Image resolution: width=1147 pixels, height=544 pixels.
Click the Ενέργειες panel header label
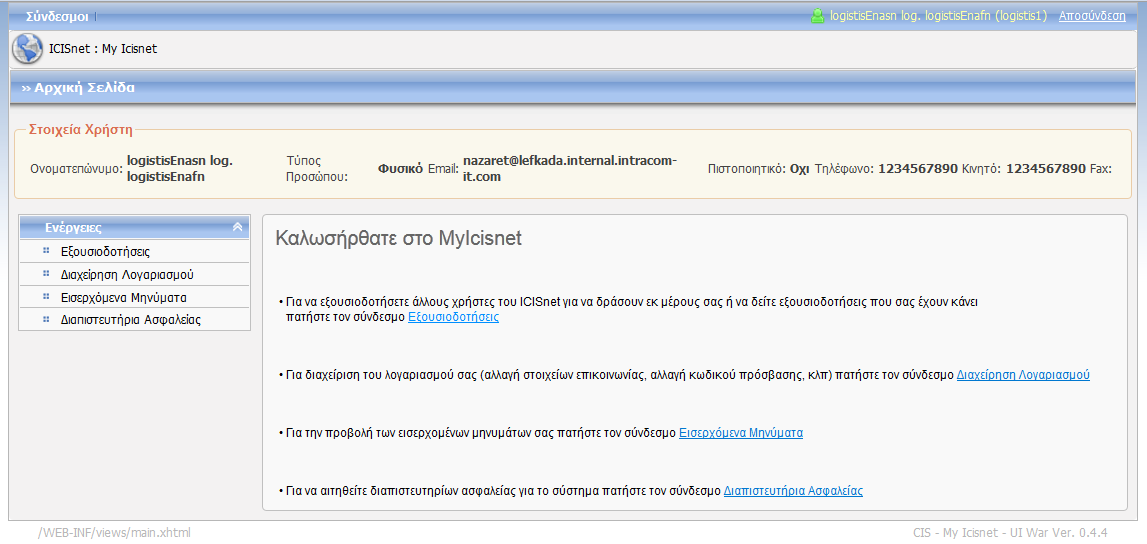[x=73, y=227]
